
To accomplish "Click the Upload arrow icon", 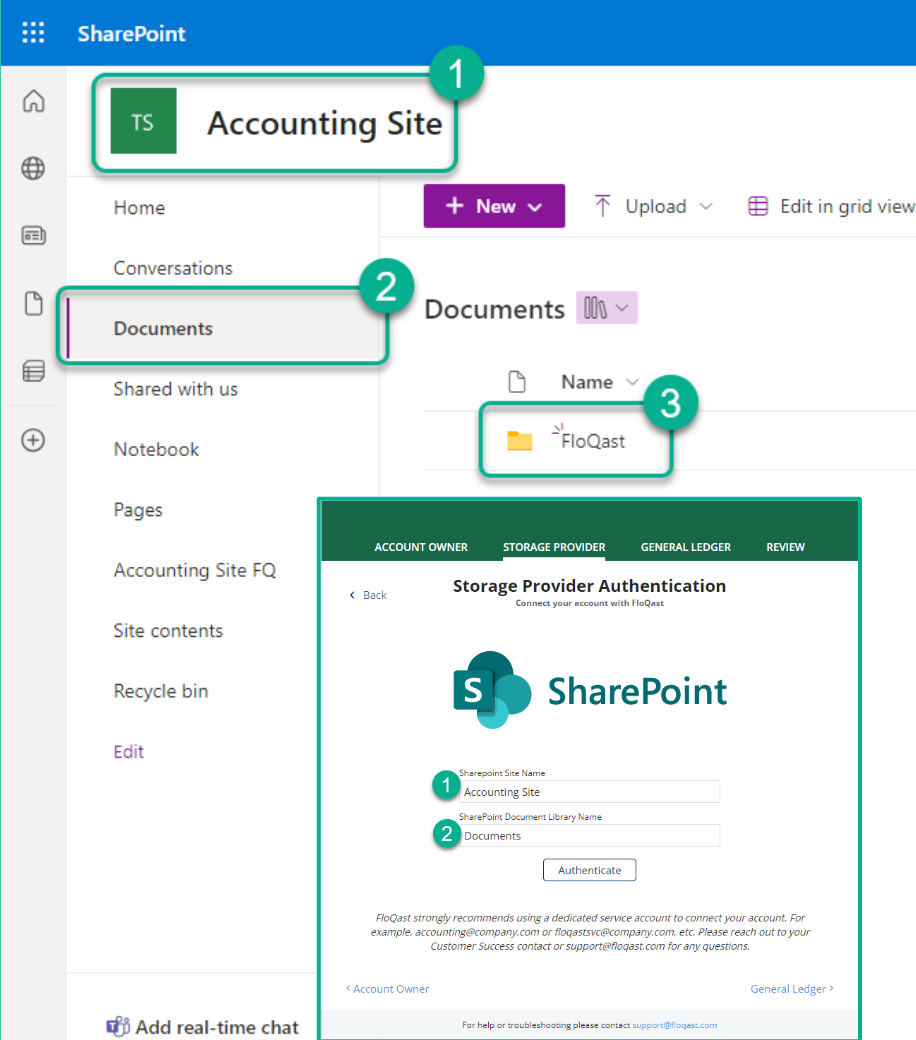I will tap(602, 206).
